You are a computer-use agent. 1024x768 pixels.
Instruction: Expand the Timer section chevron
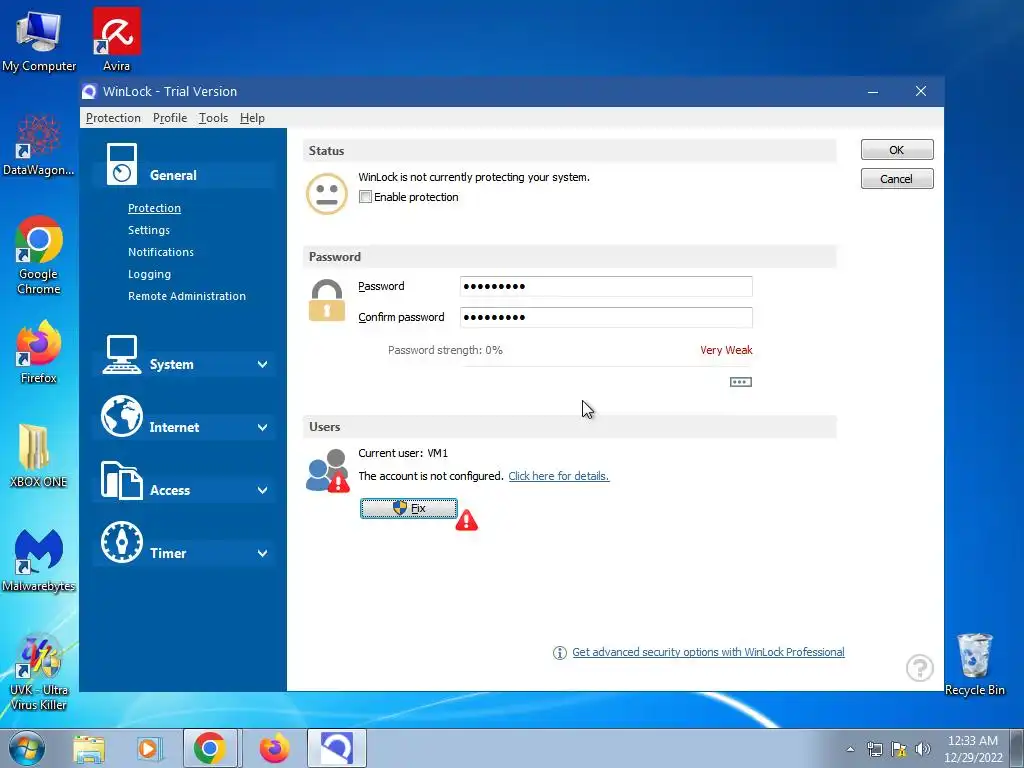tap(263, 553)
